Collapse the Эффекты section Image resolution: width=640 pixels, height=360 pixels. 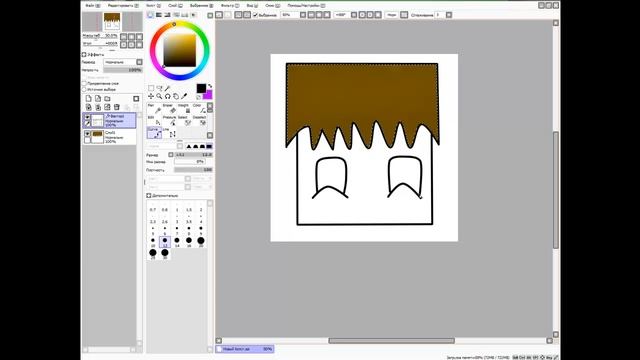[84, 54]
